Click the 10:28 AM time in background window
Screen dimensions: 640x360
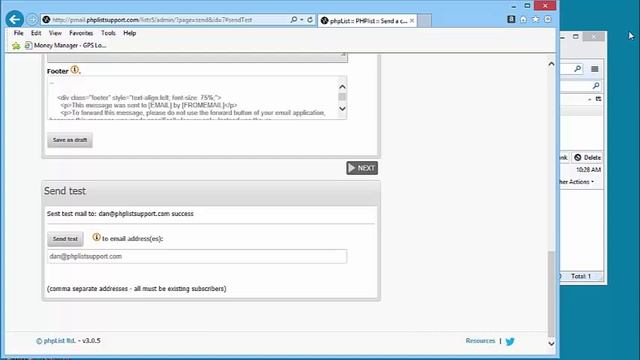tap(588, 170)
